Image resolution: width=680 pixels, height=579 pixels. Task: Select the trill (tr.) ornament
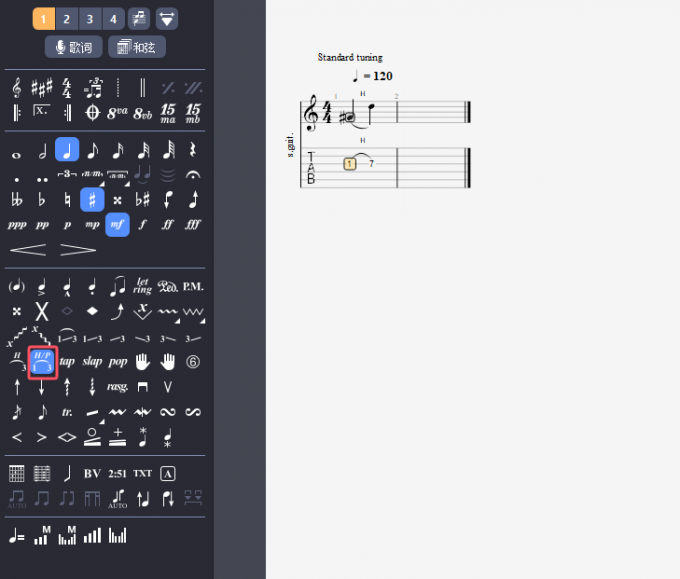click(x=67, y=412)
